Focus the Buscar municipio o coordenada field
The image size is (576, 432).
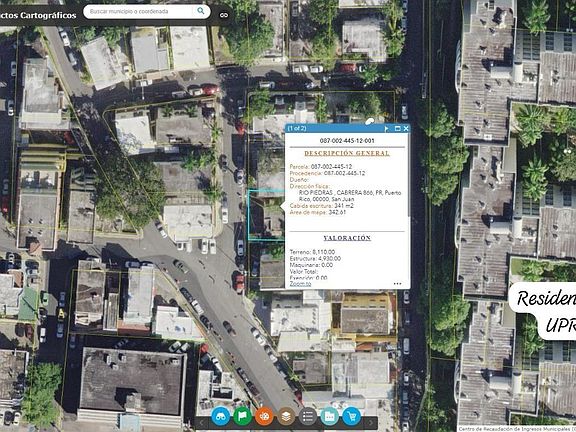point(140,11)
